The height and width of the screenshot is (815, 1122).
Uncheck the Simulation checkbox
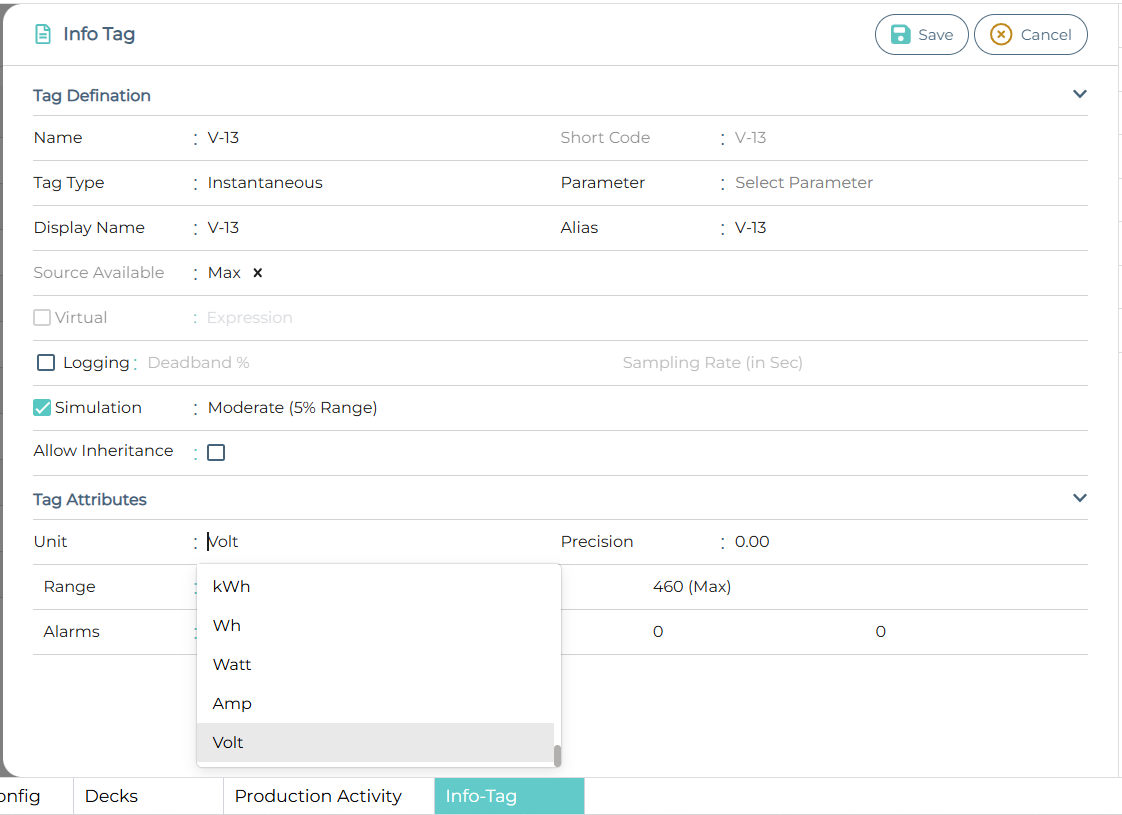pyautogui.click(x=42, y=408)
